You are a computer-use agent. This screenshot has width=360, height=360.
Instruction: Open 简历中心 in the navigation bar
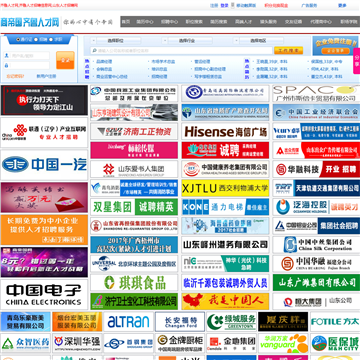coord(145,22)
